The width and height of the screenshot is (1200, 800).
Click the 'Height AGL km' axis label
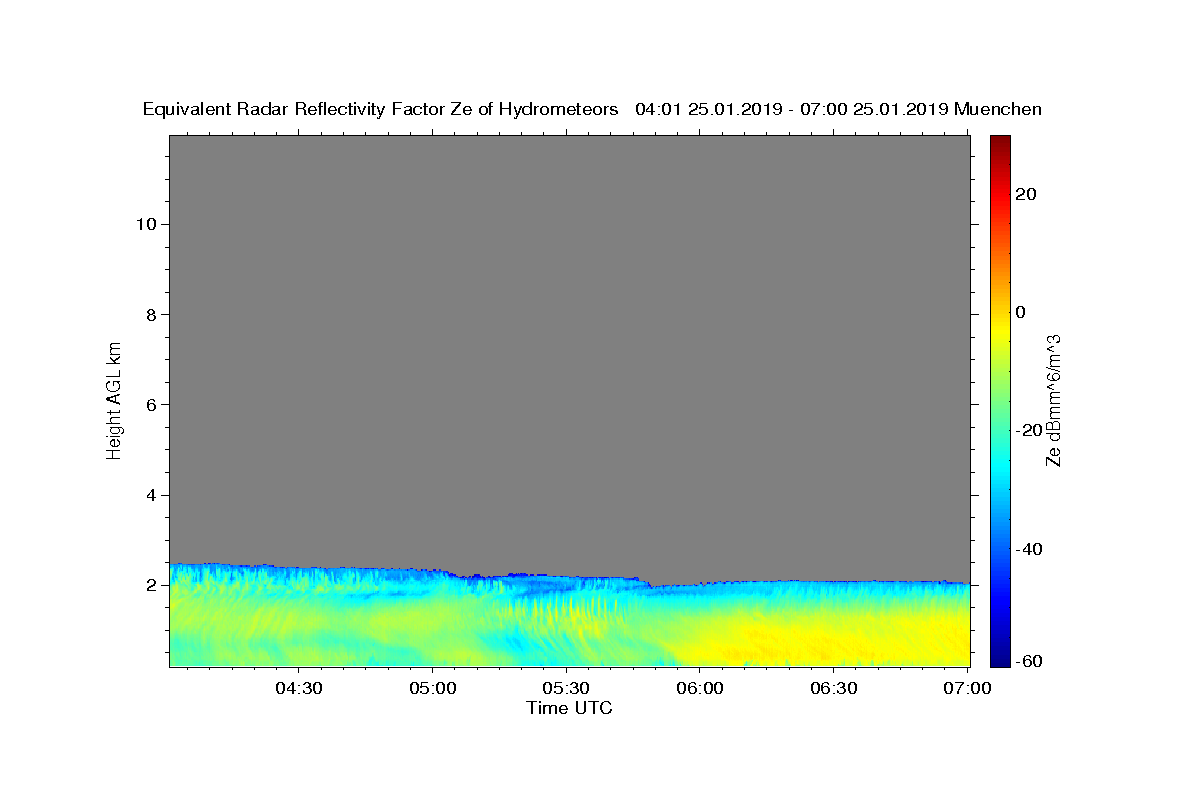(x=114, y=400)
